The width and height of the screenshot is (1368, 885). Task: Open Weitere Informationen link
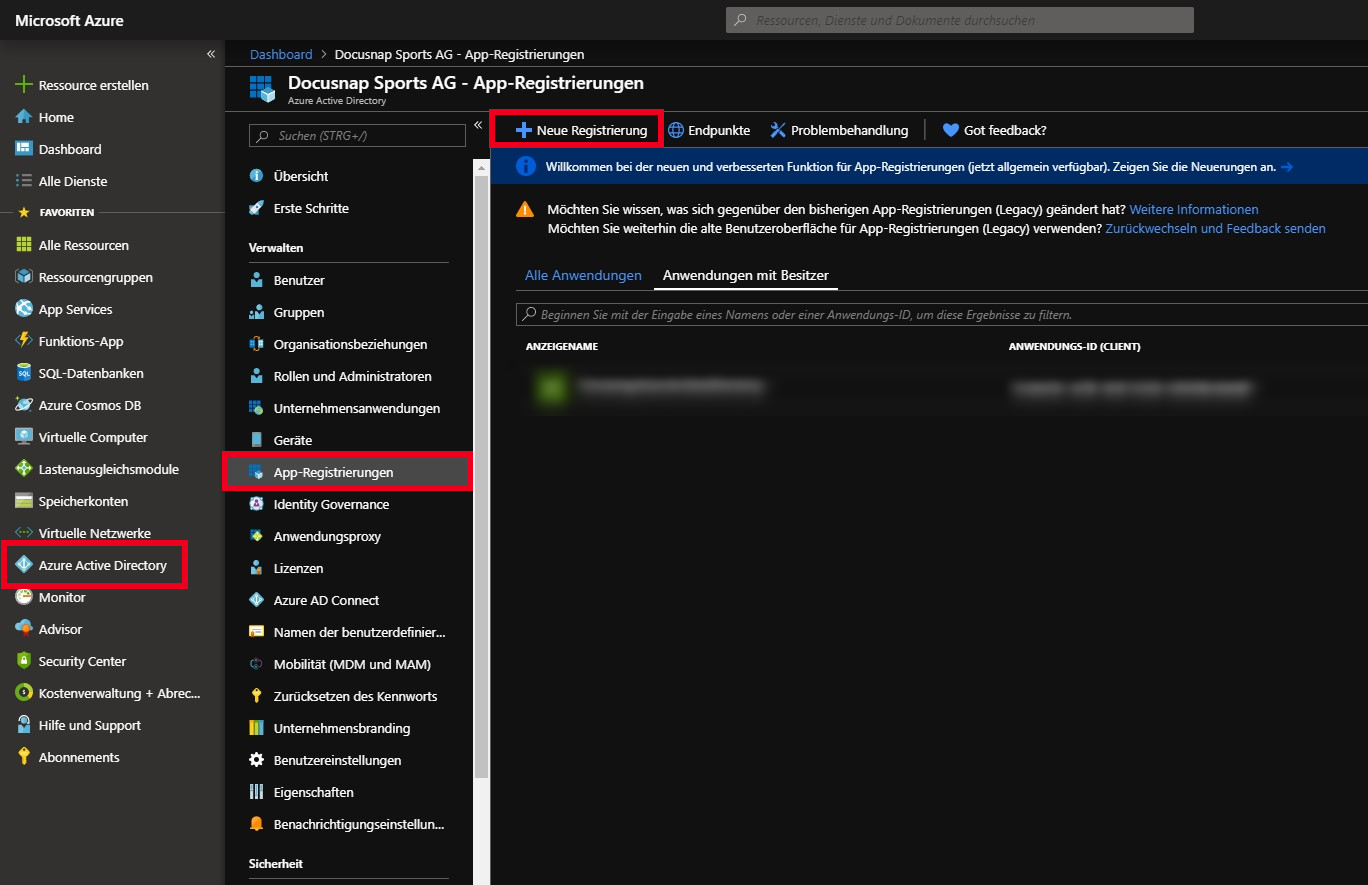tap(1194, 210)
